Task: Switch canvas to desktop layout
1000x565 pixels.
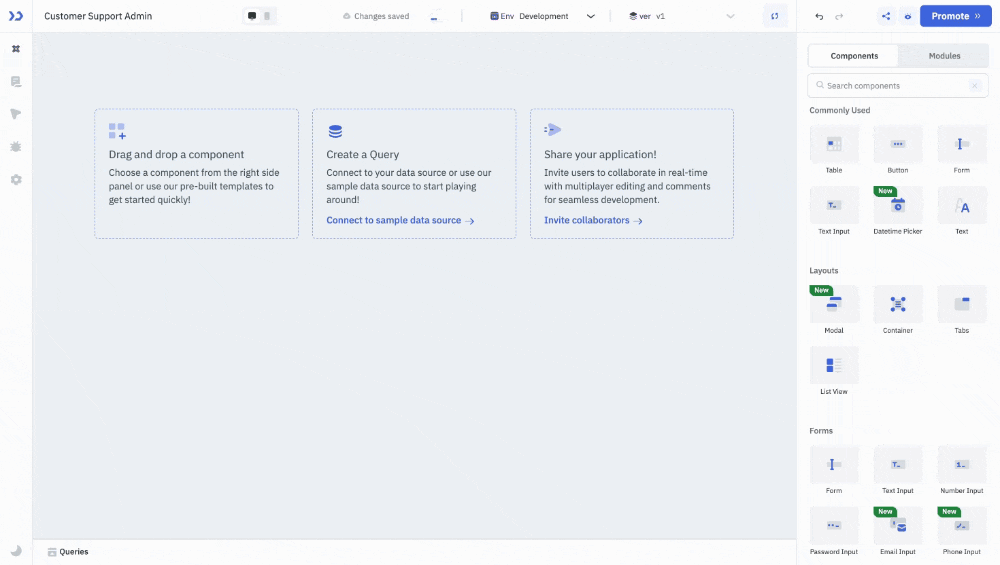Action: pyautogui.click(x=252, y=16)
